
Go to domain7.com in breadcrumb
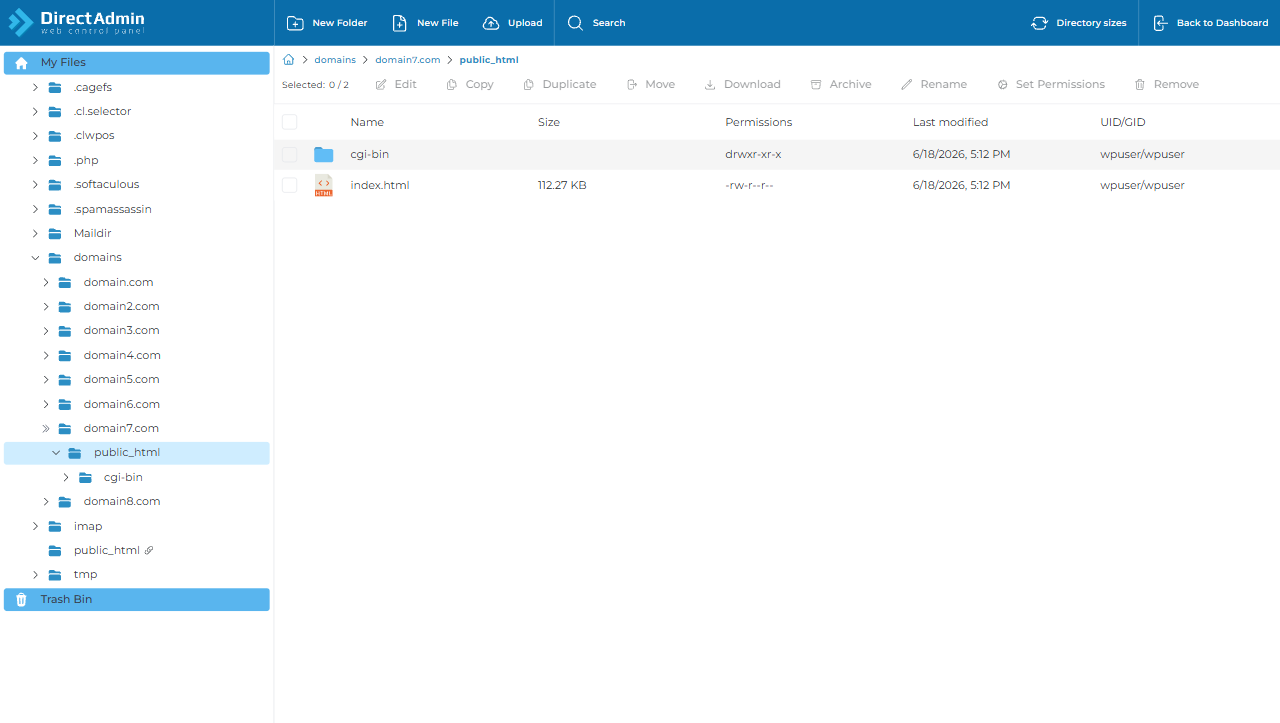(x=408, y=60)
